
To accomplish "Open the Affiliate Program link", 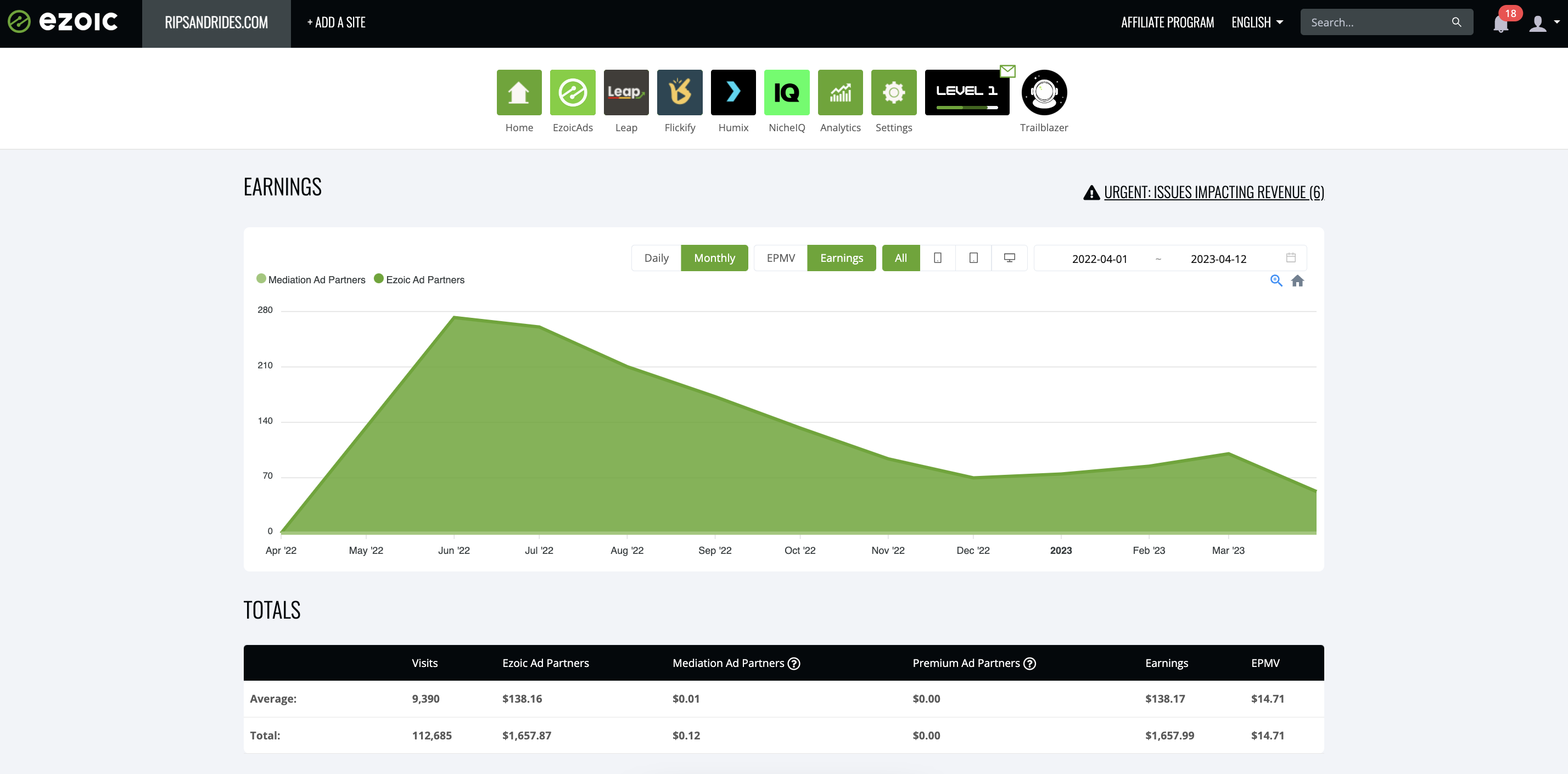I will [1167, 23].
